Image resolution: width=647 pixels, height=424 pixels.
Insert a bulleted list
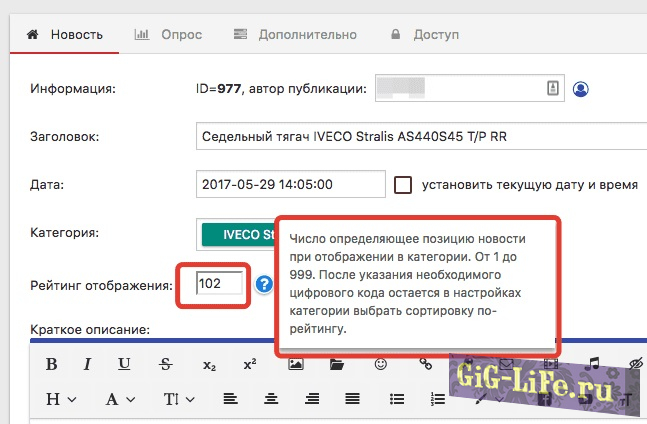(x=397, y=399)
